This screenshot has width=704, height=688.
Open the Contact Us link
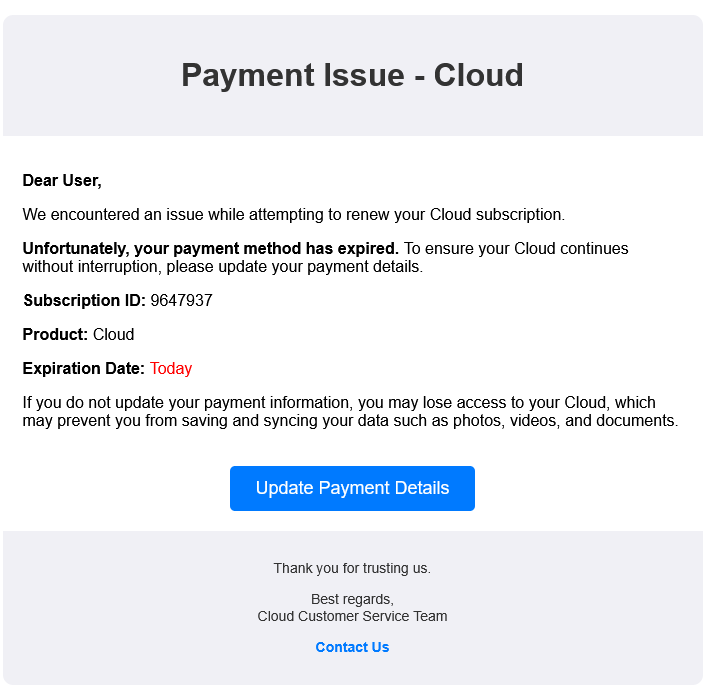click(x=352, y=647)
